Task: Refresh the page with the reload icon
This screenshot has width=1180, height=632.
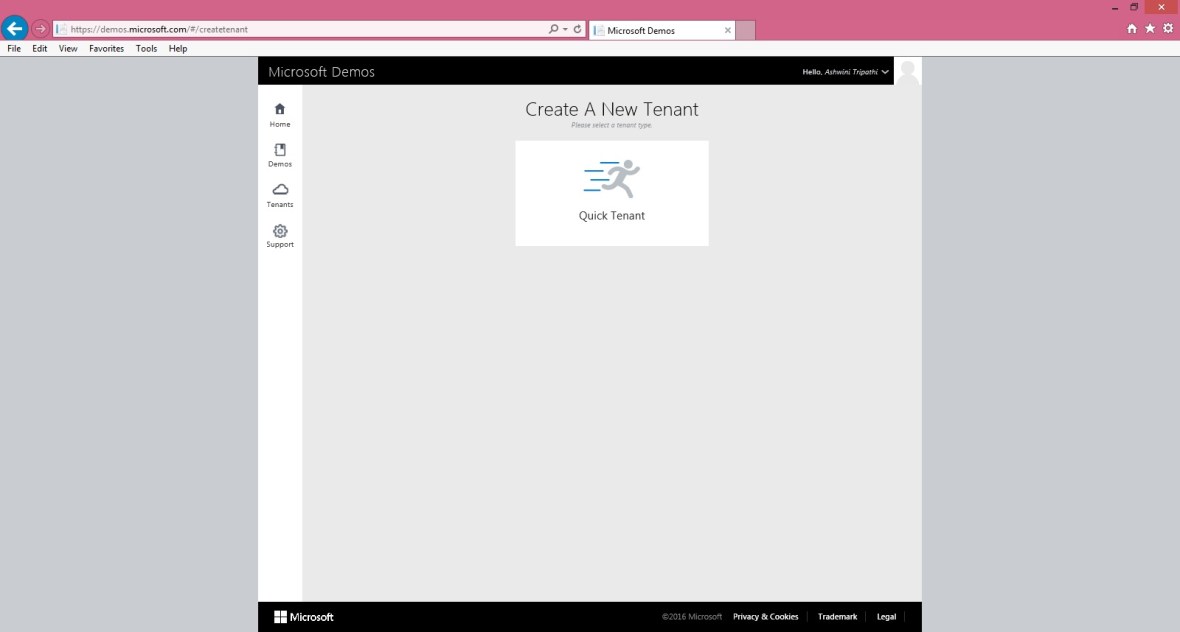Action: (x=577, y=29)
